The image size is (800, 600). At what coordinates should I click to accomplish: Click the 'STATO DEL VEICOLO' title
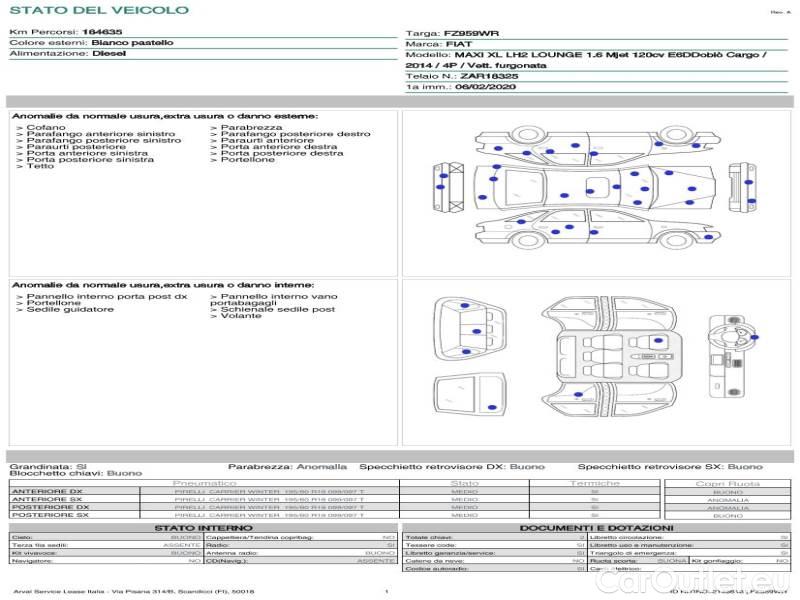click(98, 10)
